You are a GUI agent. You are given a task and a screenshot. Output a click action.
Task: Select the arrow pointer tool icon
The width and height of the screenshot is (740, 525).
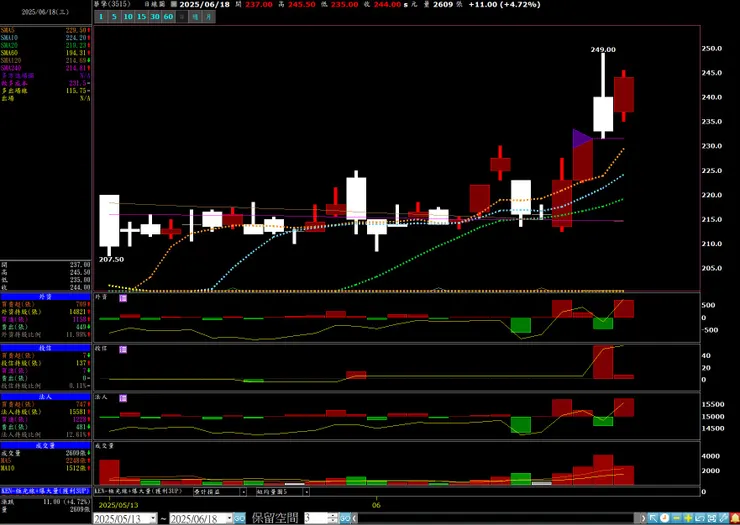tap(653, 518)
